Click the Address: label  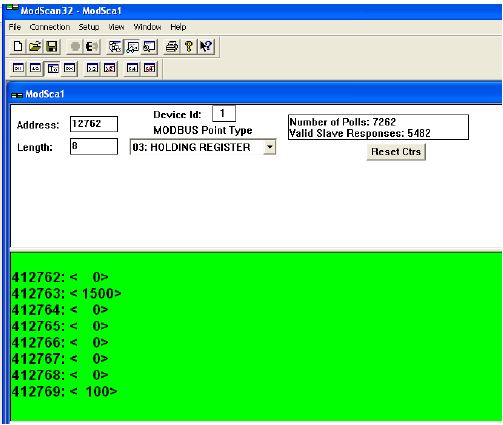(38, 125)
